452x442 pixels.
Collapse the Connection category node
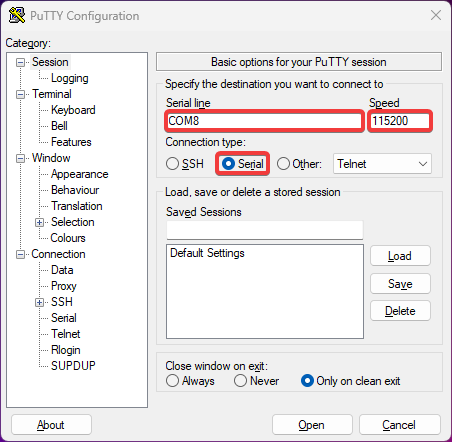pos(20,255)
